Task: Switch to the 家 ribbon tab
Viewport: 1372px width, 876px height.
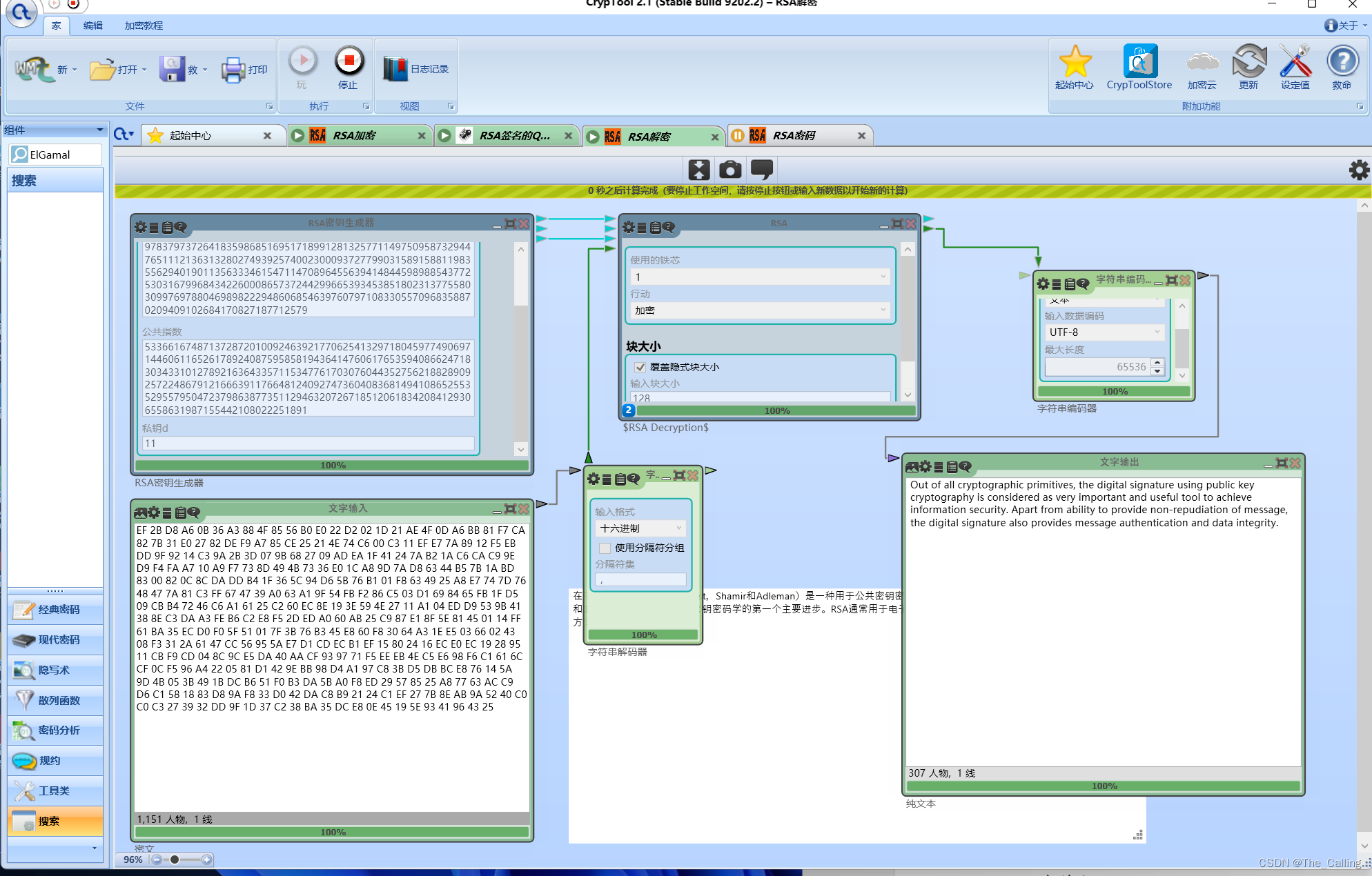Action: pyautogui.click(x=56, y=26)
